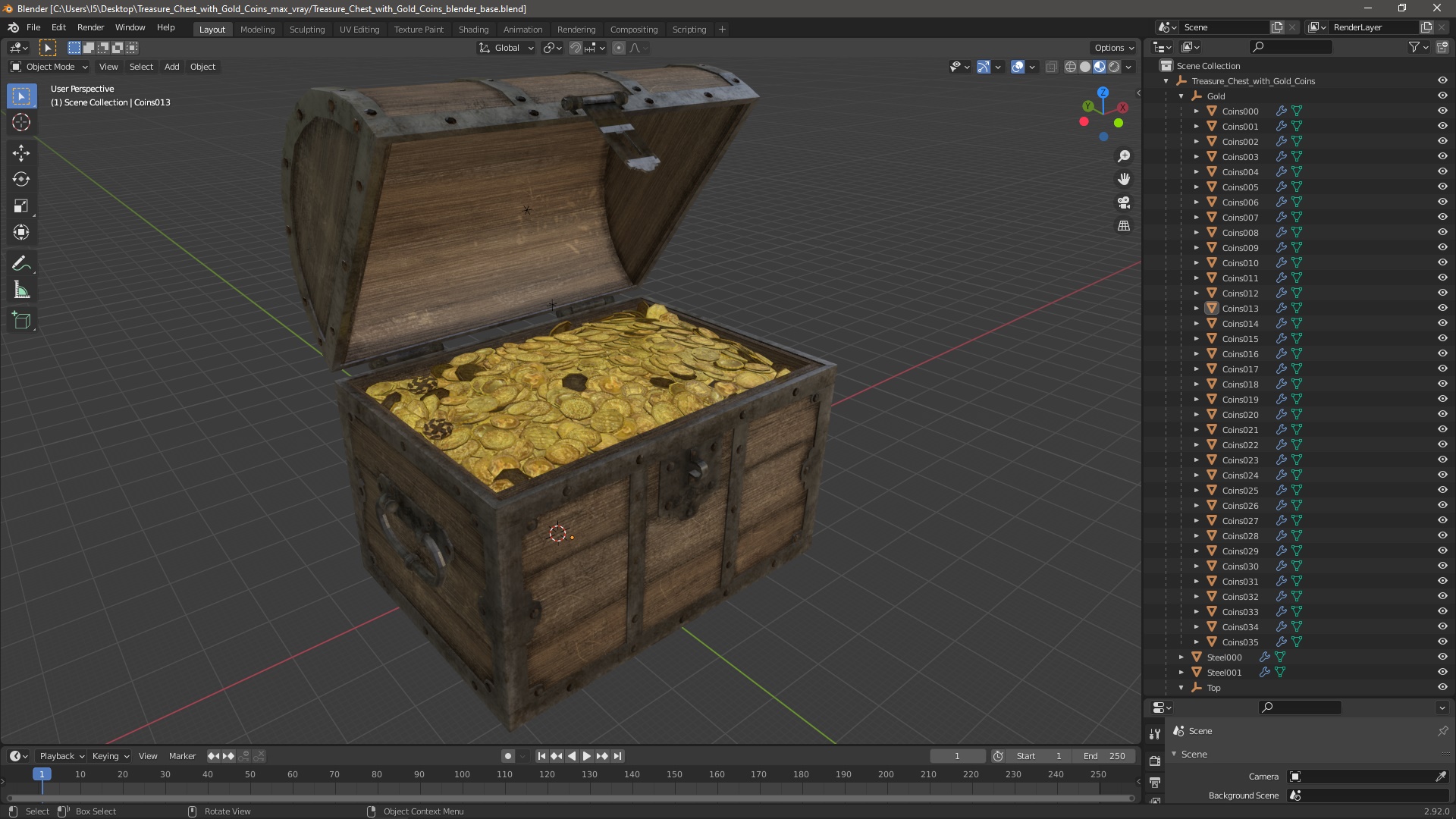This screenshot has height=819, width=1456.
Task: Open the viewport Add menu
Action: pyautogui.click(x=172, y=67)
